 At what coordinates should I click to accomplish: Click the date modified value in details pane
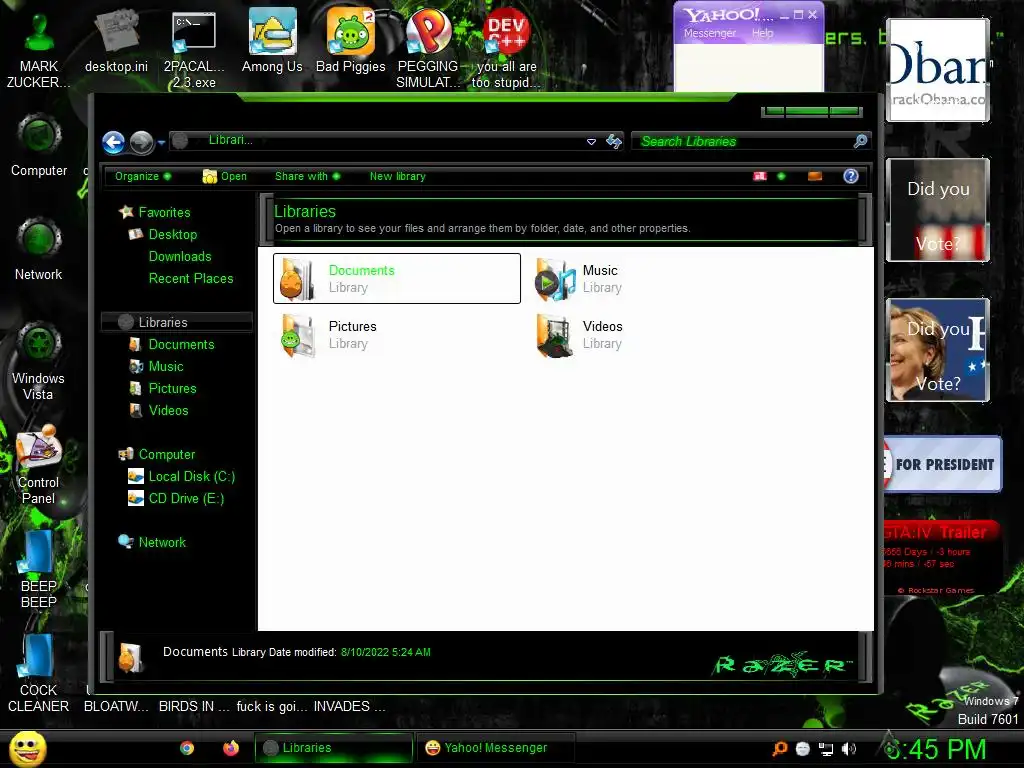(385, 652)
